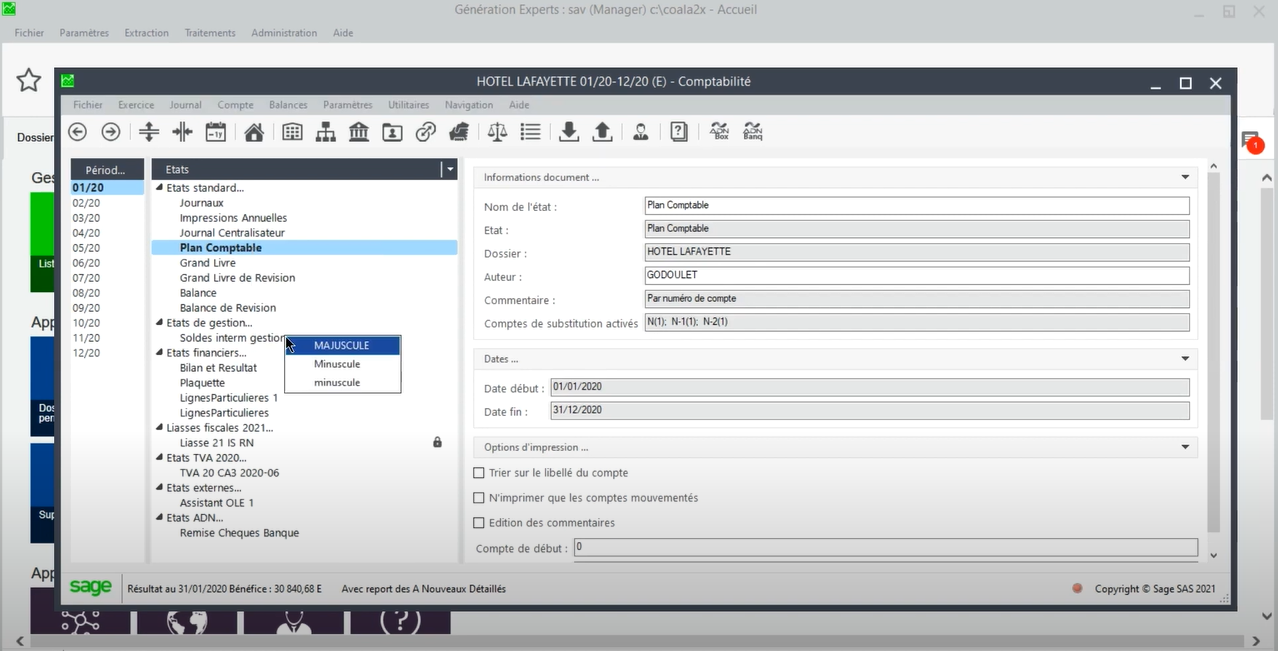Select Journal Centralisateur in tree
The image size is (1278, 651).
point(232,233)
